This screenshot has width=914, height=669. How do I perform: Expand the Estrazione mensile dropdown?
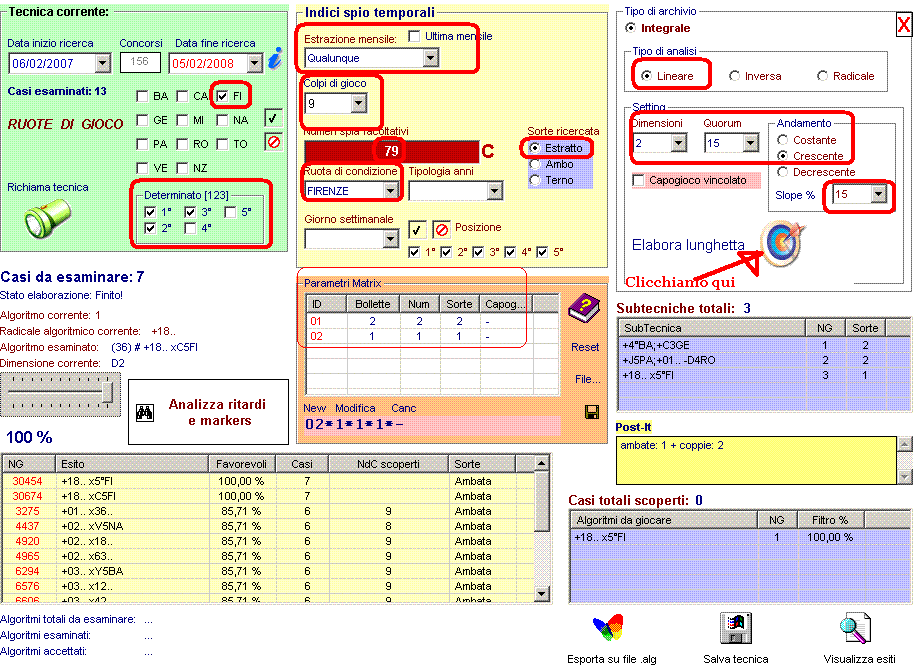(x=431, y=58)
